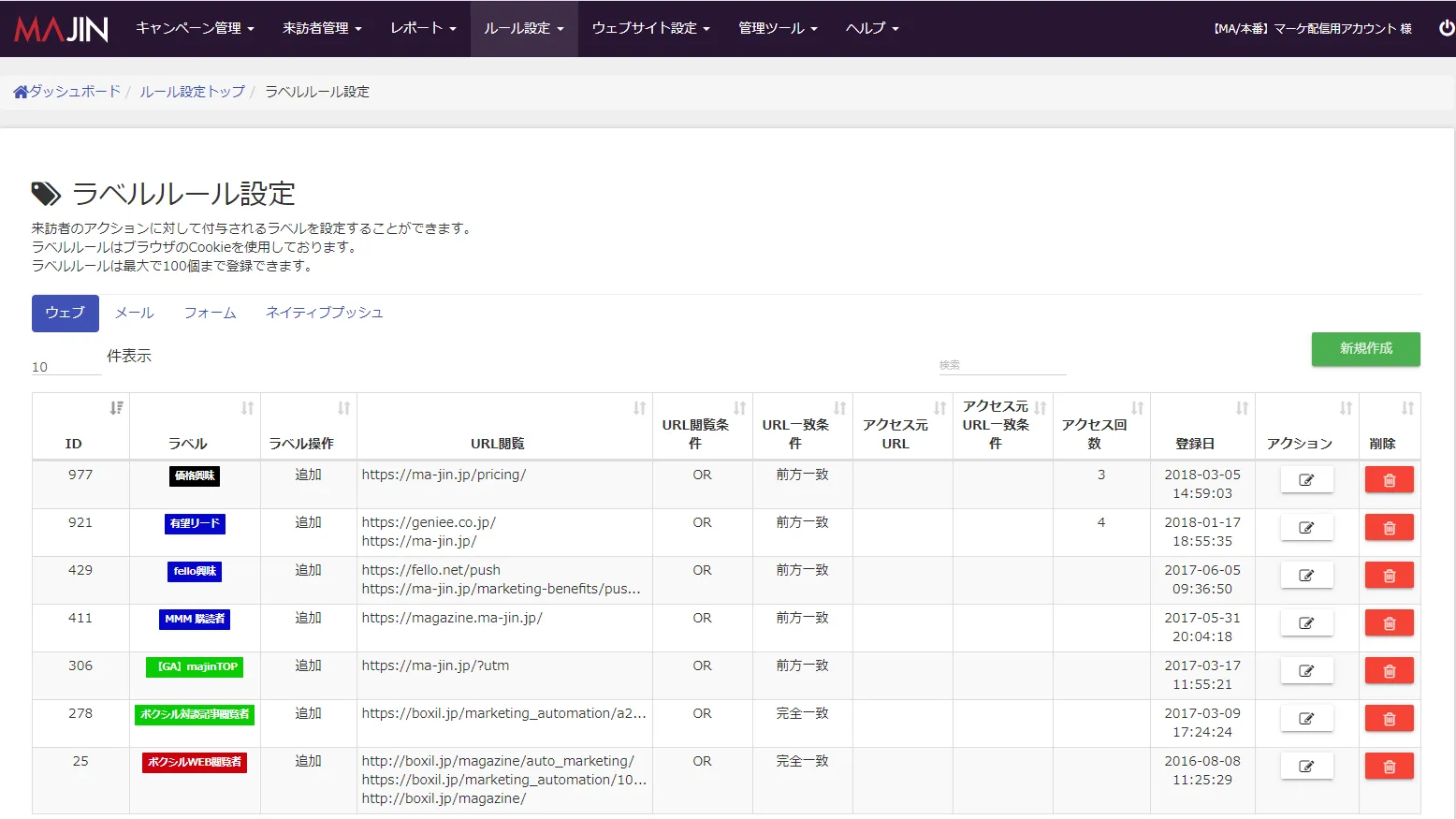Edit the rule with ID 25
1456x819 pixels.
coord(1306,767)
